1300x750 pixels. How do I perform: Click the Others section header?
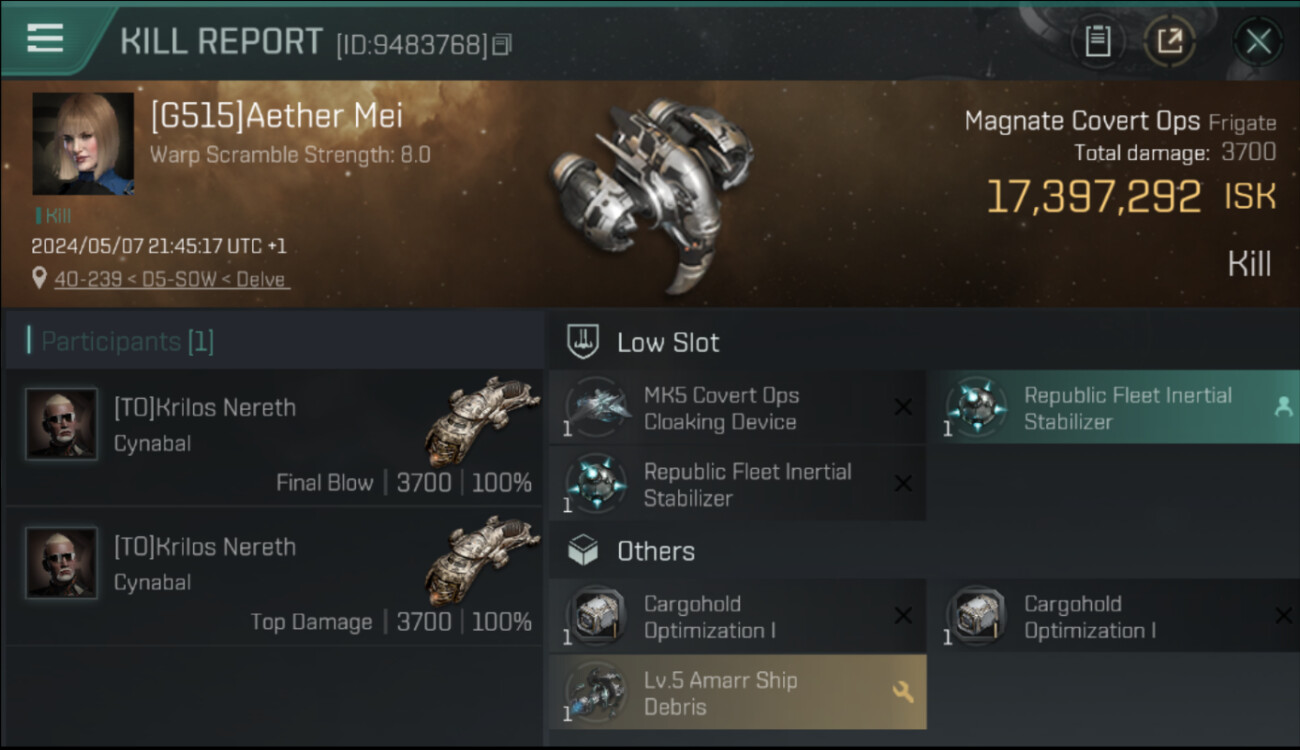pyautogui.click(x=655, y=551)
